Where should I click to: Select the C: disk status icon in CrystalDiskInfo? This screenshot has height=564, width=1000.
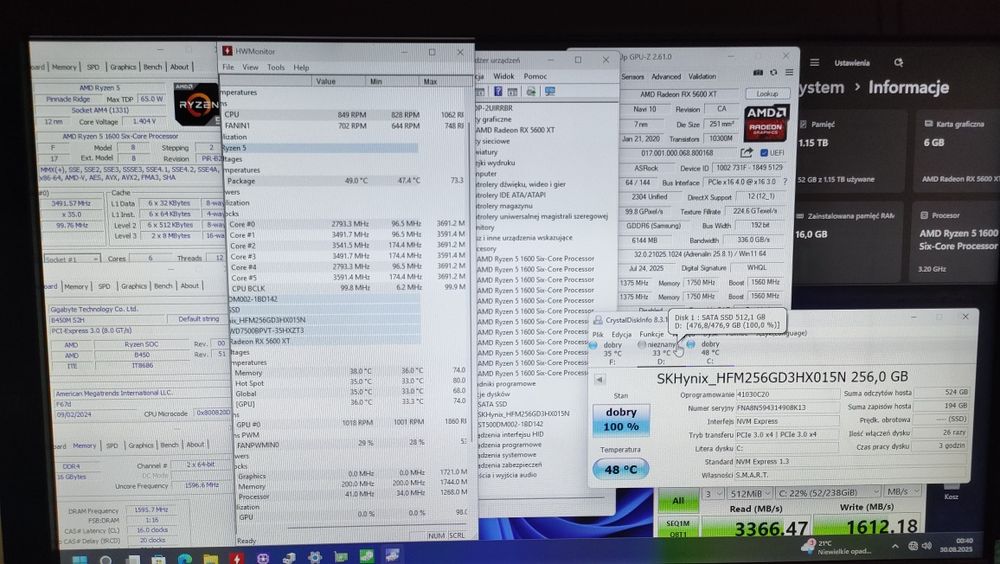(691, 344)
